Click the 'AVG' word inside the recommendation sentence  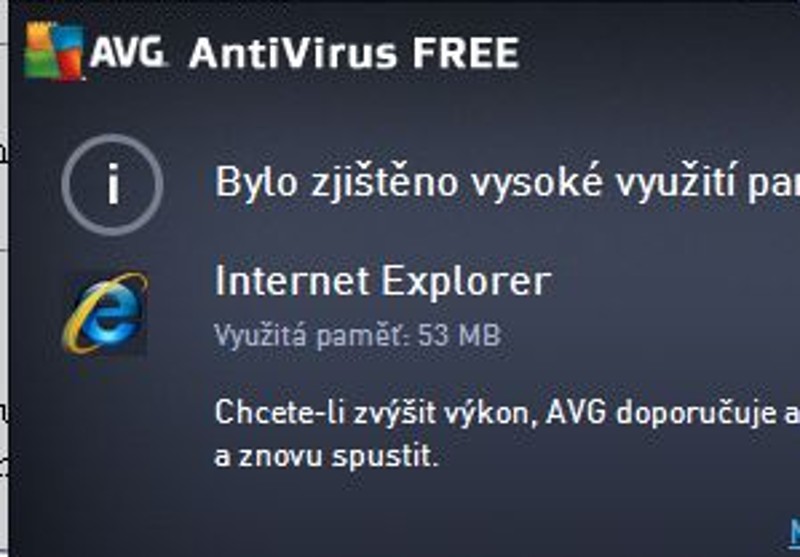point(576,412)
